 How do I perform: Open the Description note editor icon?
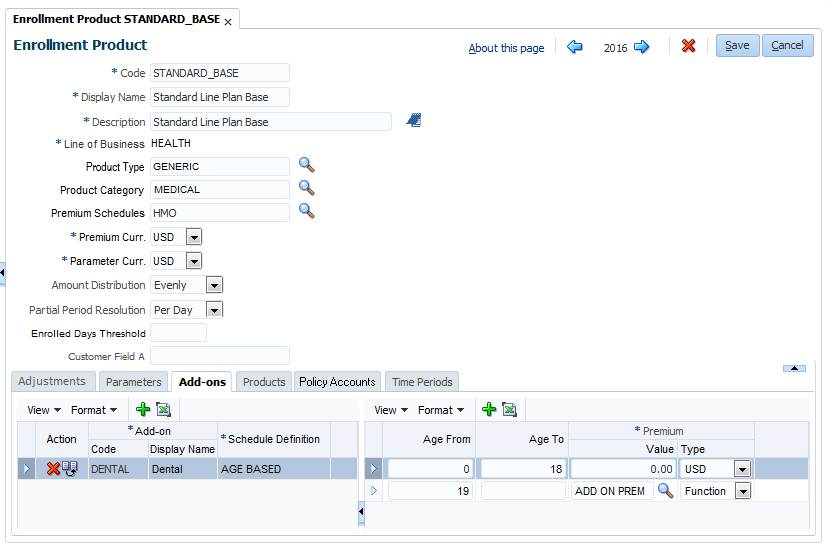pyautogui.click(x=414, y=120)
